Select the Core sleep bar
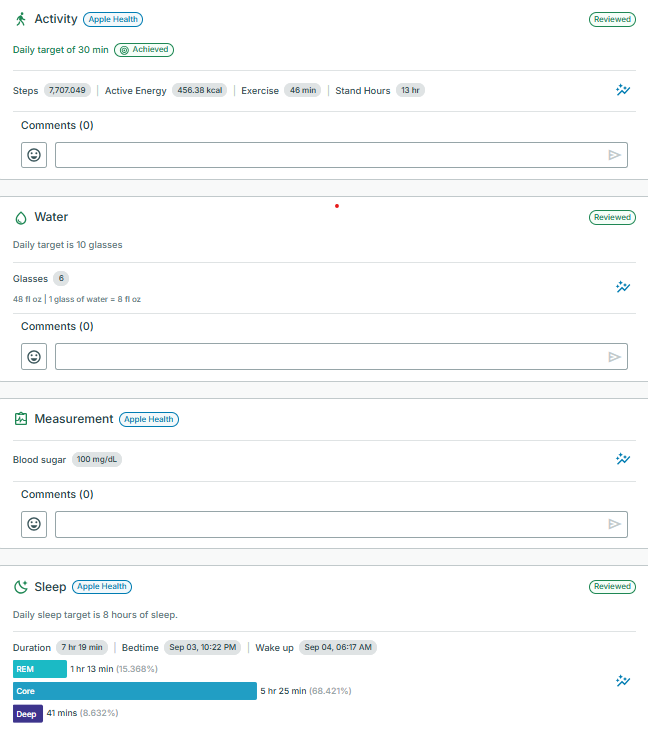 pyautogui.click(x=134, y=691)
